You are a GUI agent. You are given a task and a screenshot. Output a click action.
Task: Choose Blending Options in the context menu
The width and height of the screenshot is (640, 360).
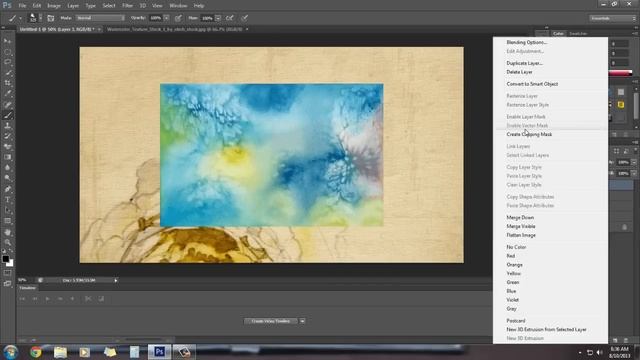click(527, 42)
